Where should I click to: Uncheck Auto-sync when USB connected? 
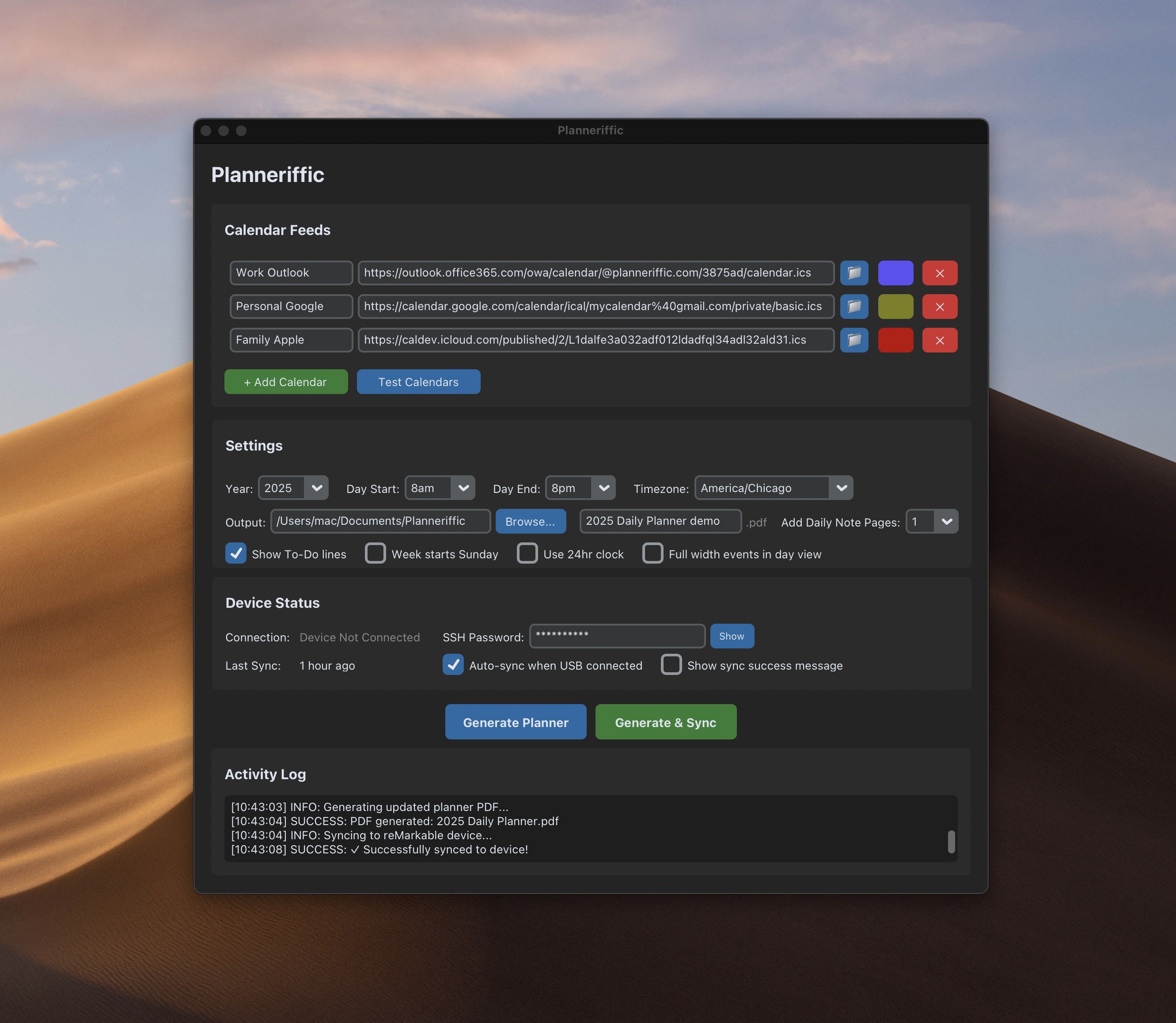453,664
